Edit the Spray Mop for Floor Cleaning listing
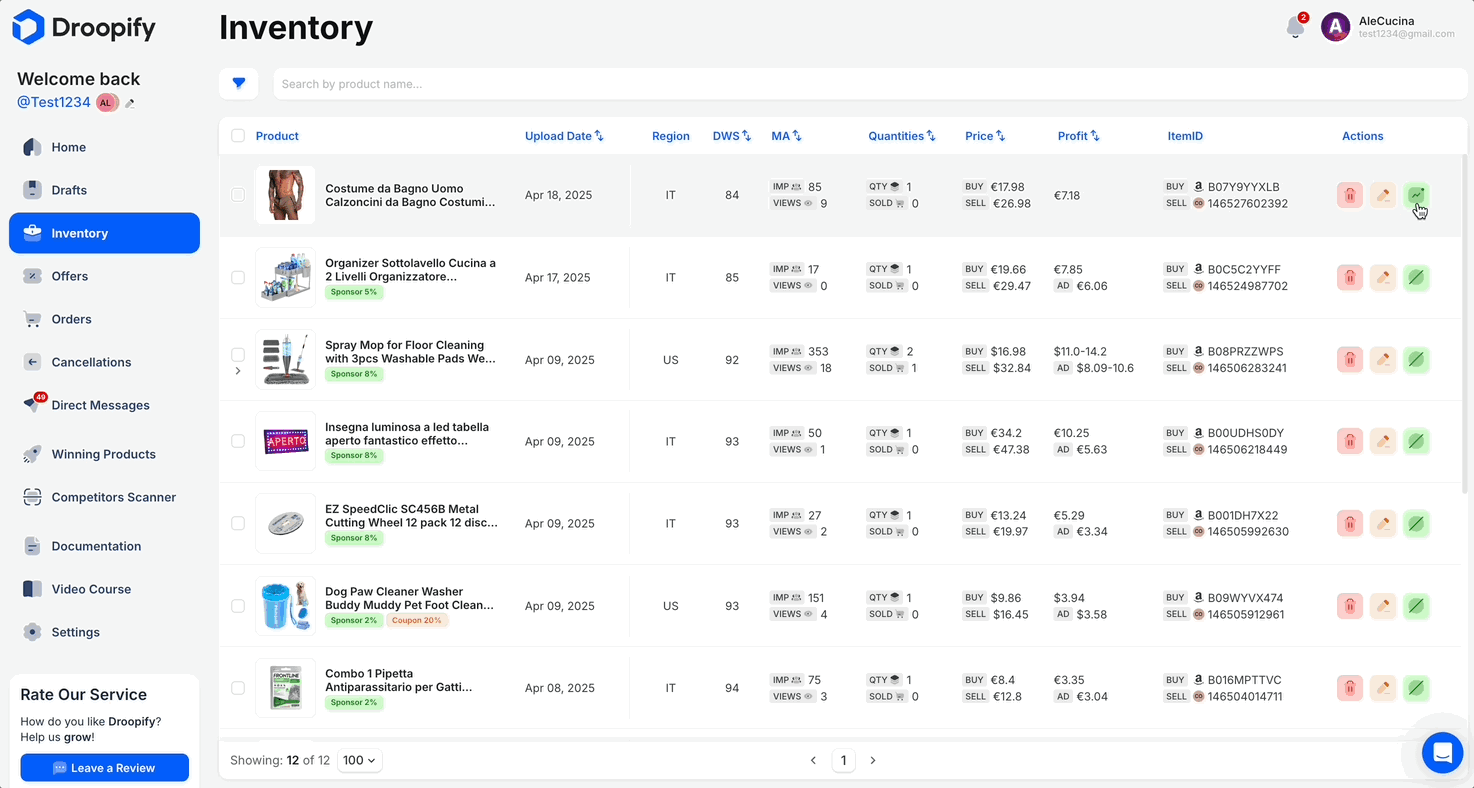Screen dimensions: 1474x788 (x=1383, y=359)
